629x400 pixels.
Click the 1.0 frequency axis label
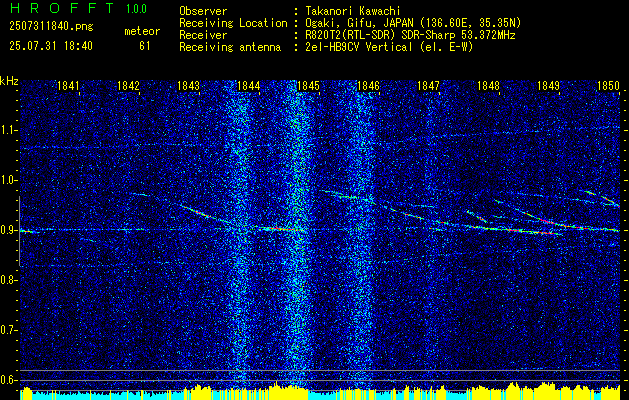coord(8,180)
